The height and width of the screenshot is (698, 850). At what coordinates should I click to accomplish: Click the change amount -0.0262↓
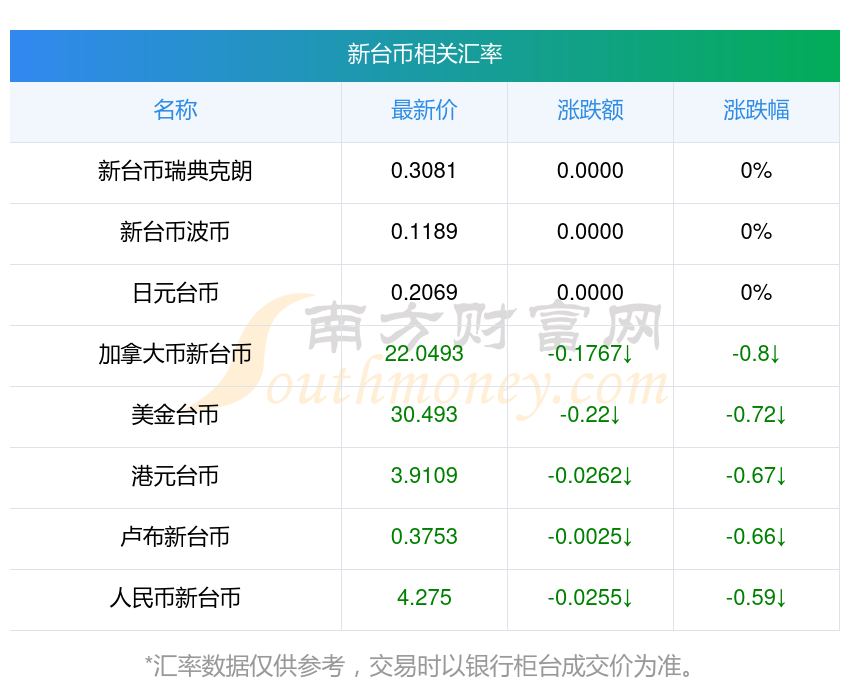(x=590, y=476)
